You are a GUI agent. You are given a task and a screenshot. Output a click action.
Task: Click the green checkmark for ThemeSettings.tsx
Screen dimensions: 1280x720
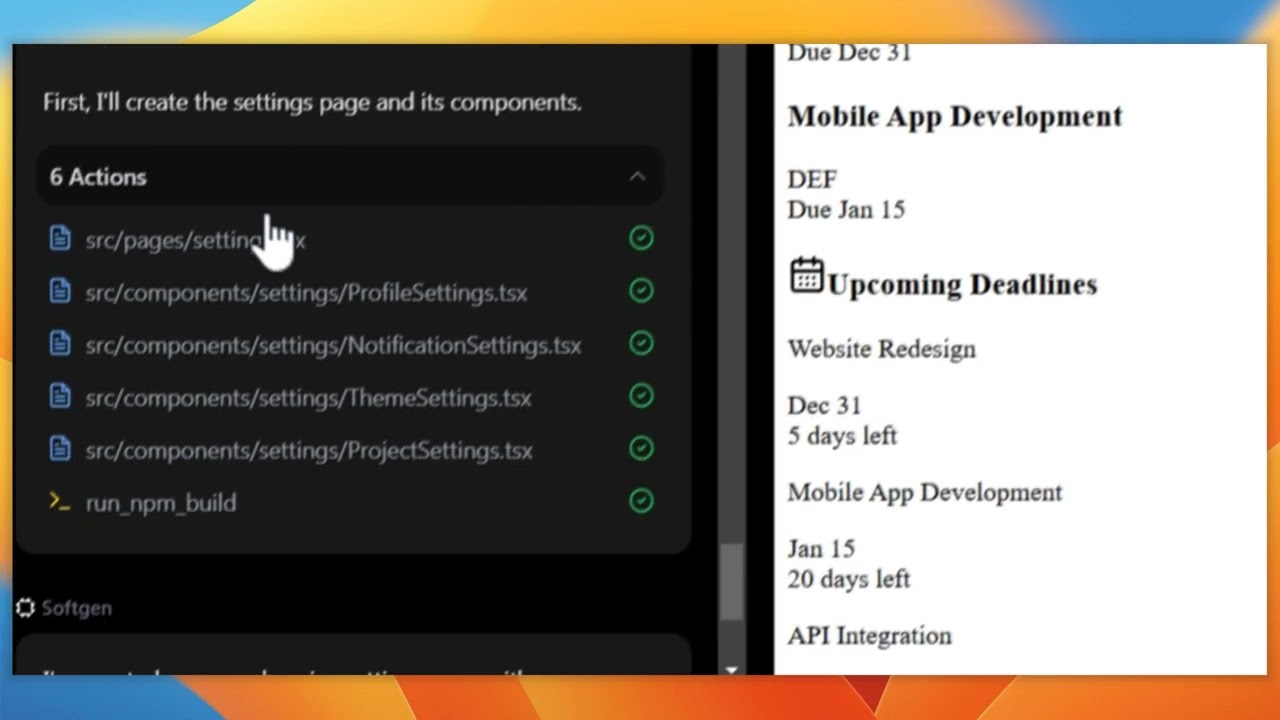[x=641, y=396]
